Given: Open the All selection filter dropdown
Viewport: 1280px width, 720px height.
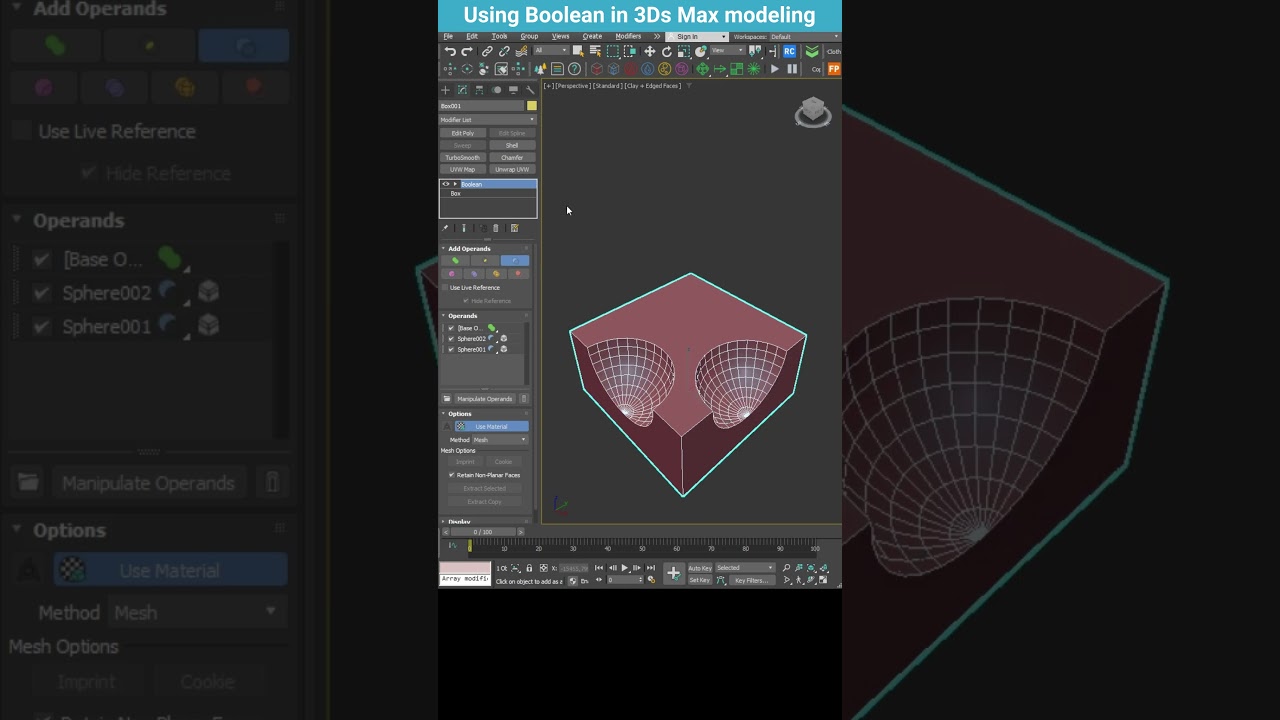Looking at the screenshot, I should 551,51.
